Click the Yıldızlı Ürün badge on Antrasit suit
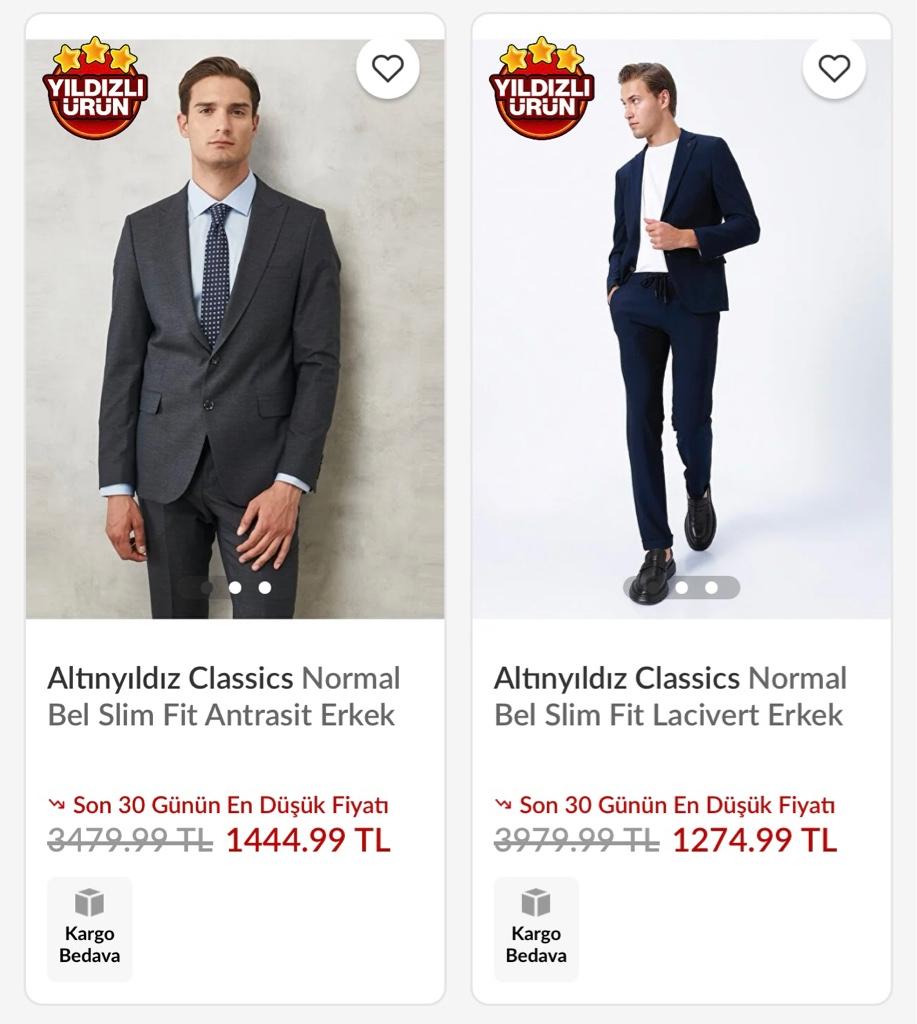This screenshot has height=1024, width=917. pyautogui.click(x=95, y=90)
